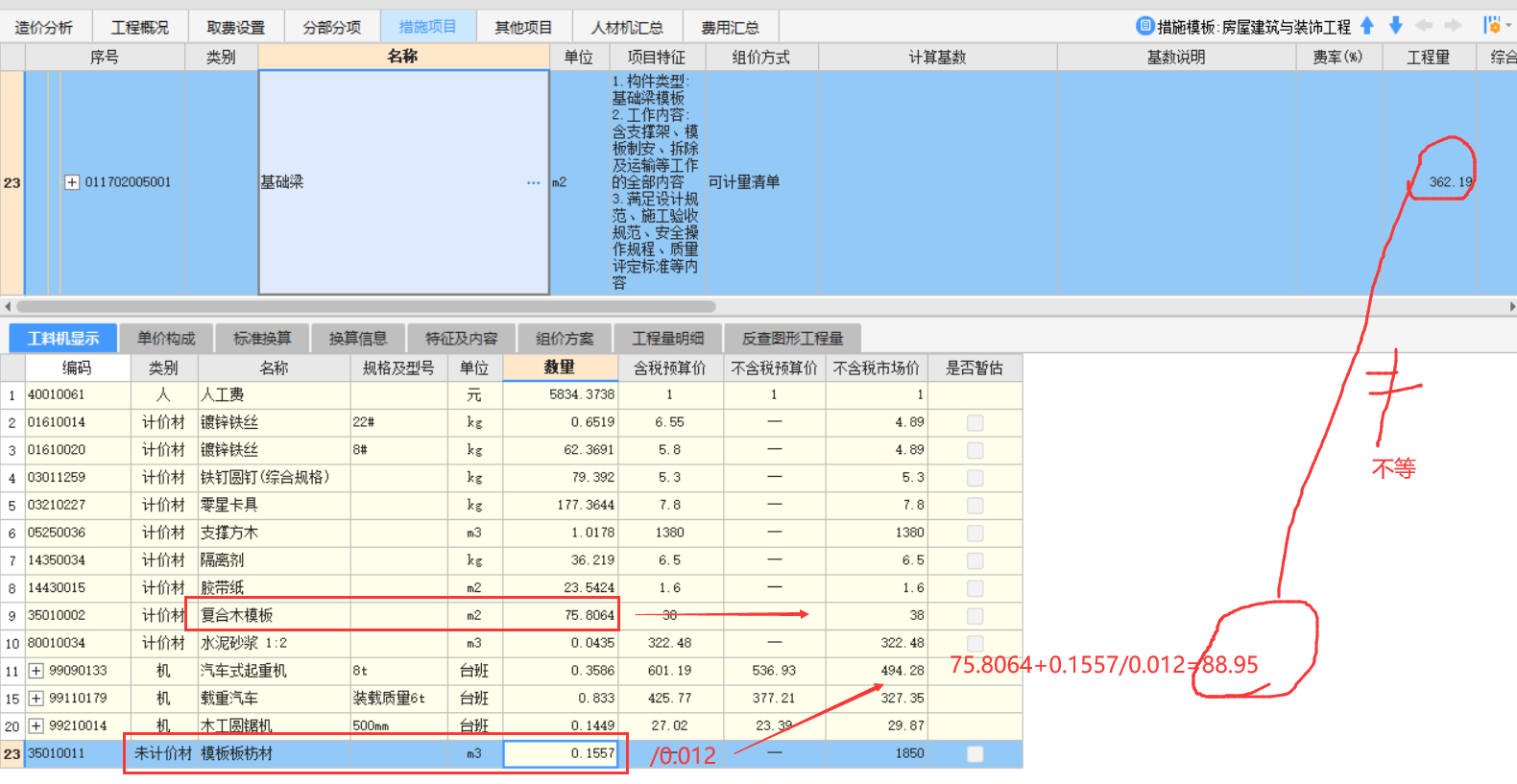Image resolution: width=1517 pixels, height=784 pixels.
Task: Select the 水泥砂浆 1:2 name cell
Action: pos(275,643)
